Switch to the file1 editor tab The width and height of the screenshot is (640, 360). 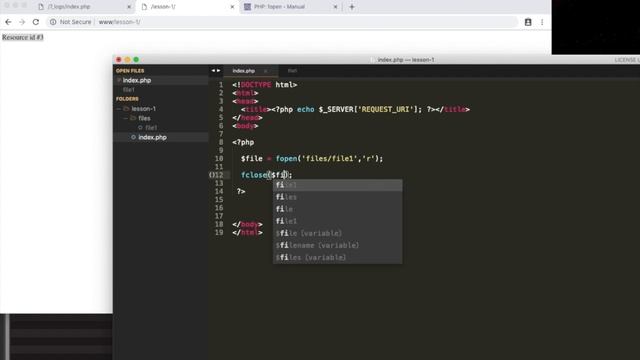(292, 71)
